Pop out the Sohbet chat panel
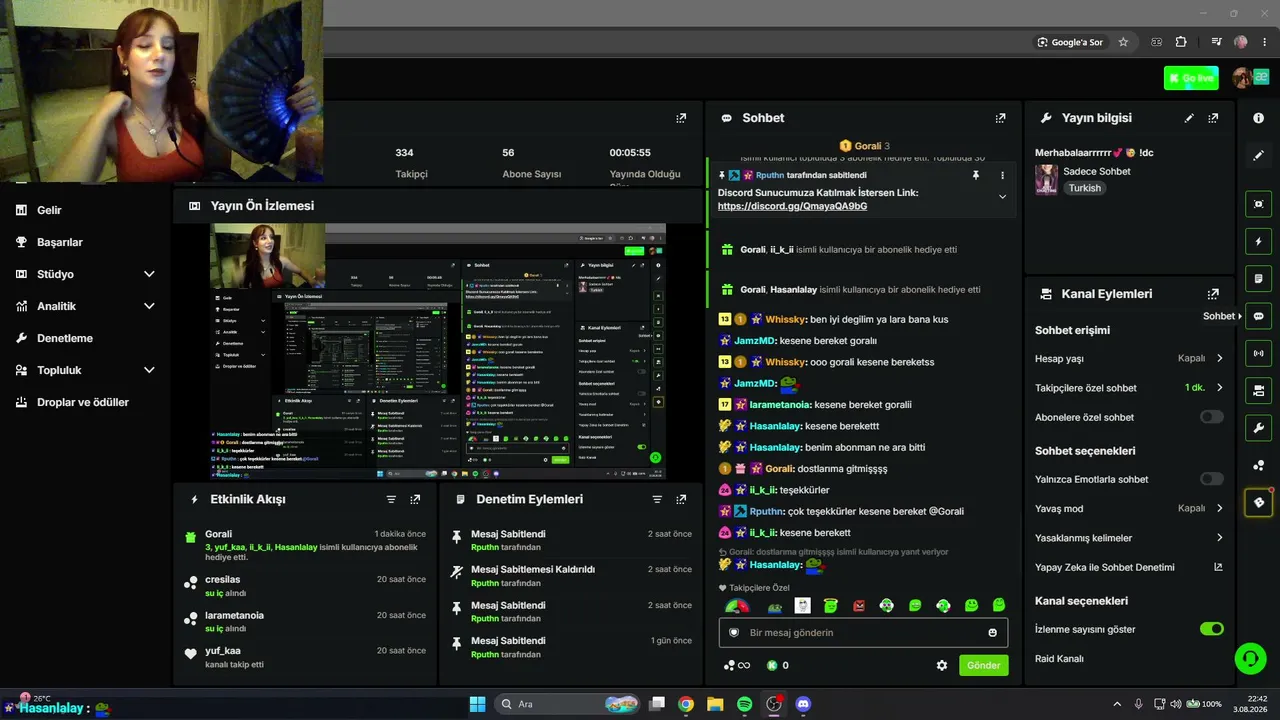Viewport: 1280px width, 720px height. (x=1000, y=118)
